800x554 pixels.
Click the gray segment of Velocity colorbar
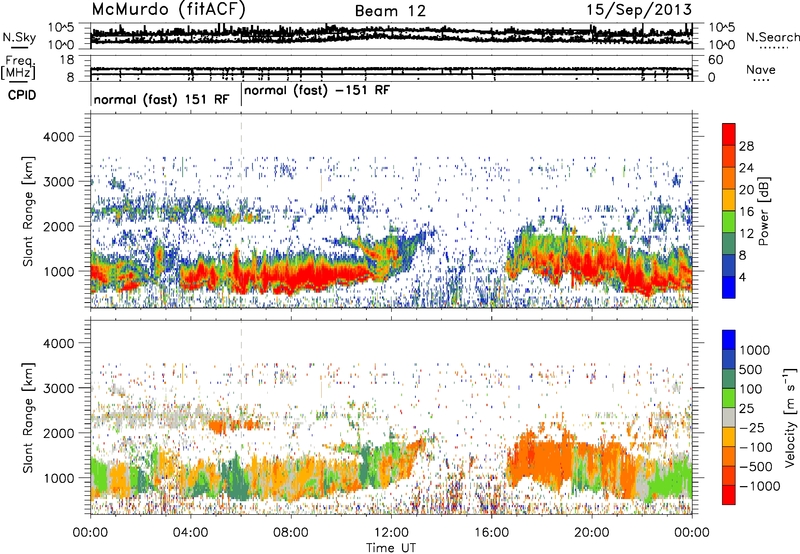729,418
